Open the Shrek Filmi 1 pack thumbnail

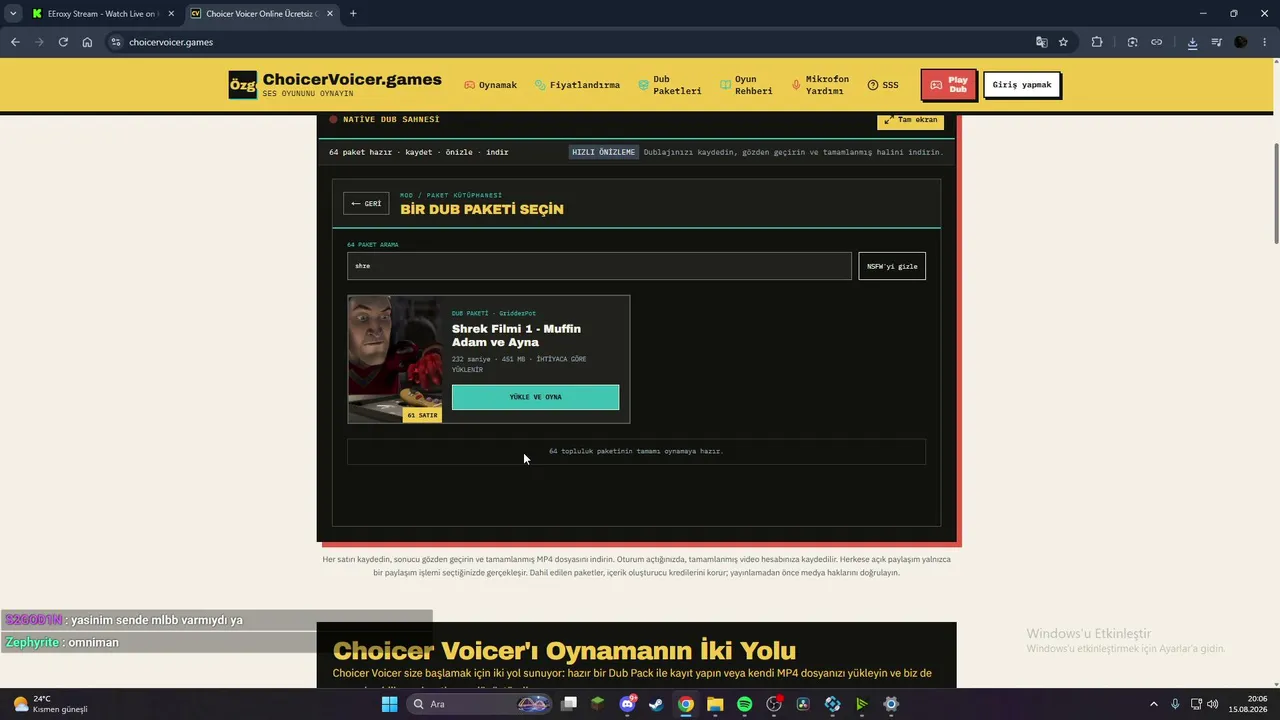click(x=395, y=359)
